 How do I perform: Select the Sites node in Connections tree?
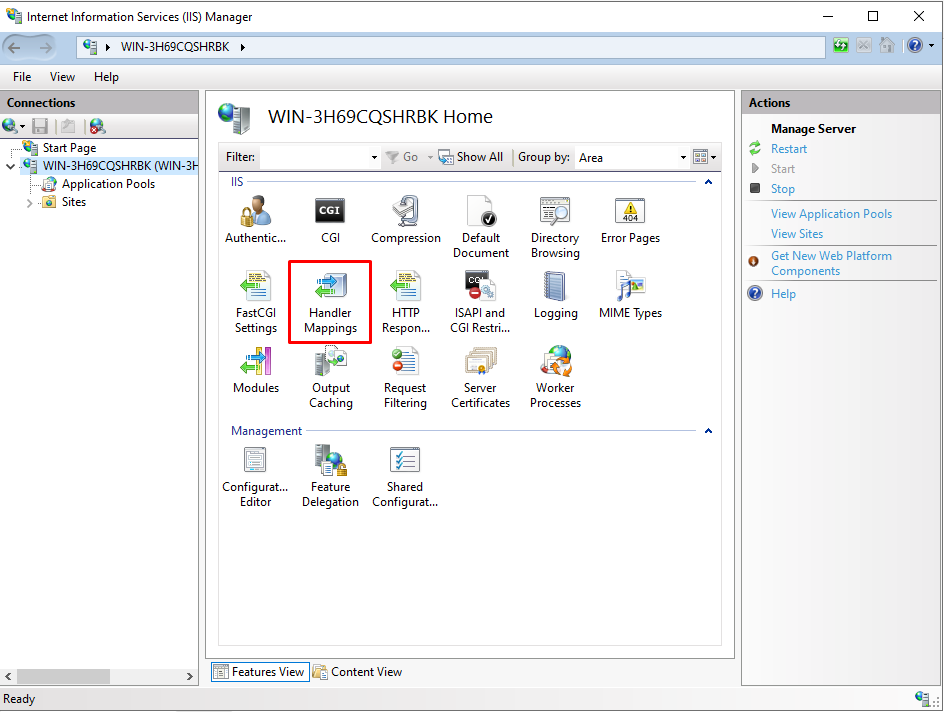pyautogui.click(x=74, y=202)
